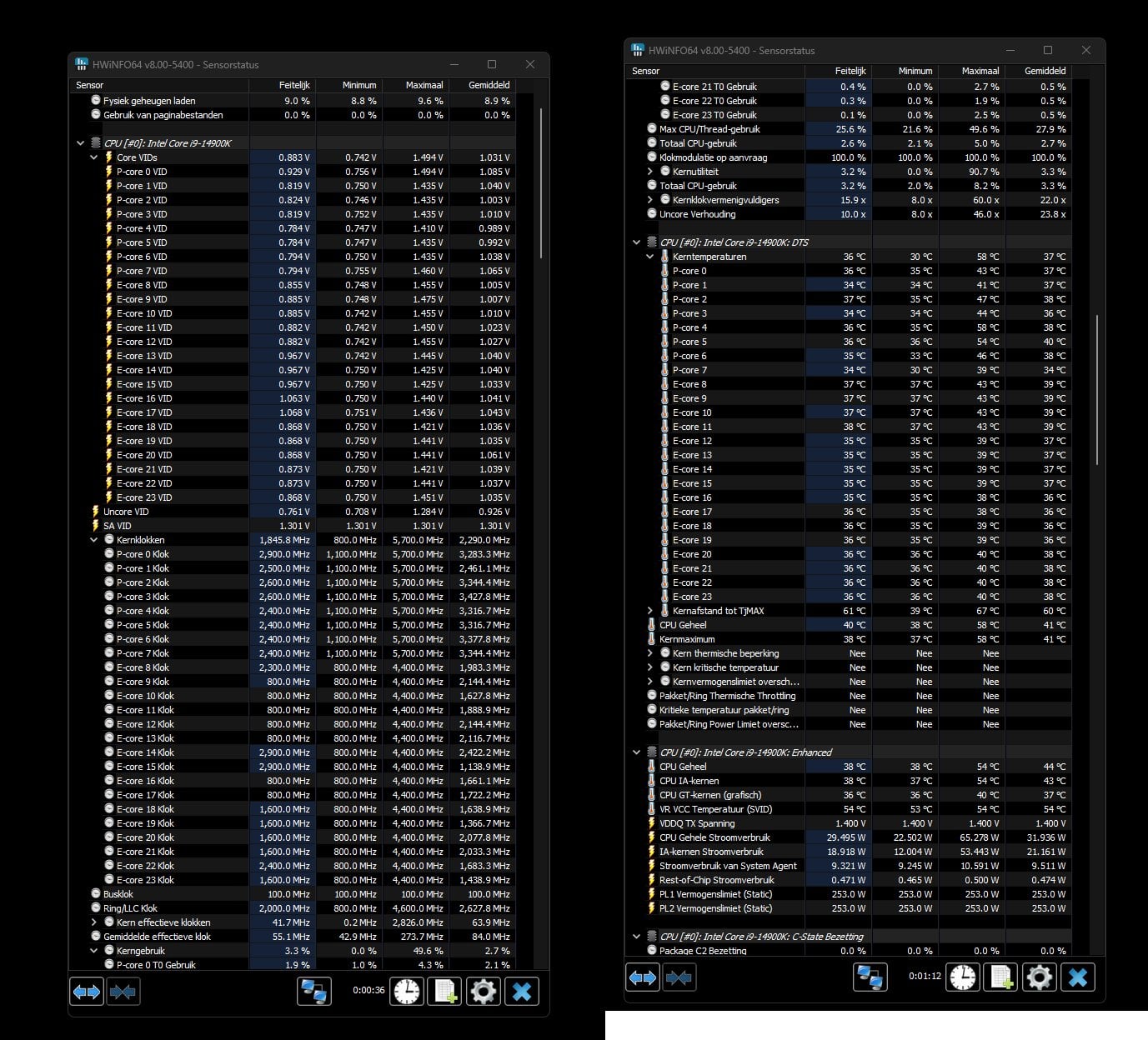Select the Klokmodulatie op aanvraag row

coord(849,157)
